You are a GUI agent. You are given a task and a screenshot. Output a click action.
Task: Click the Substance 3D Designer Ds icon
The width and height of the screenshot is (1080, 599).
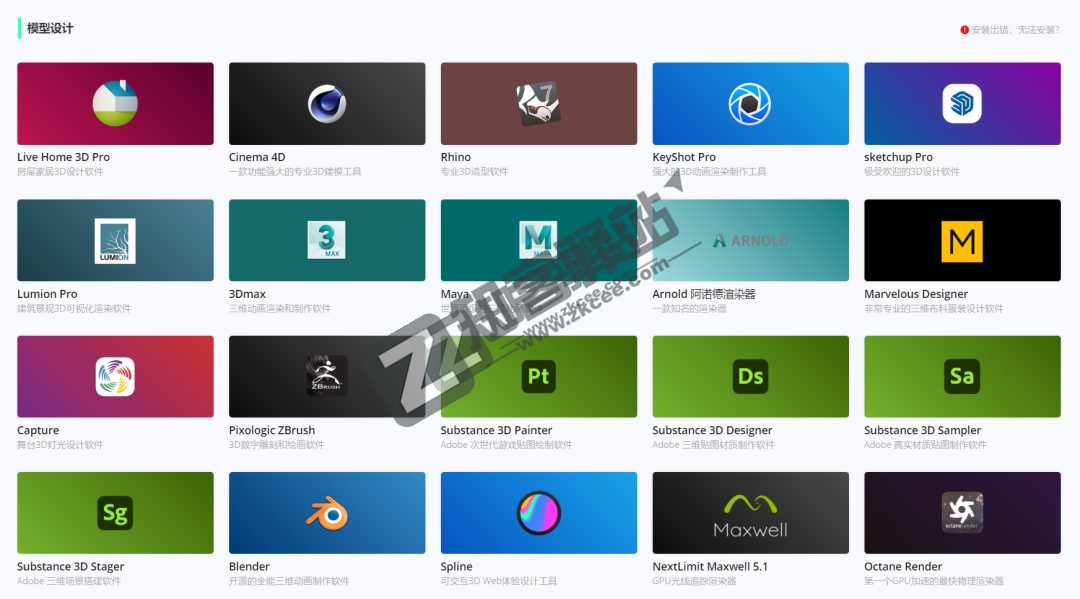pos(750,377)
